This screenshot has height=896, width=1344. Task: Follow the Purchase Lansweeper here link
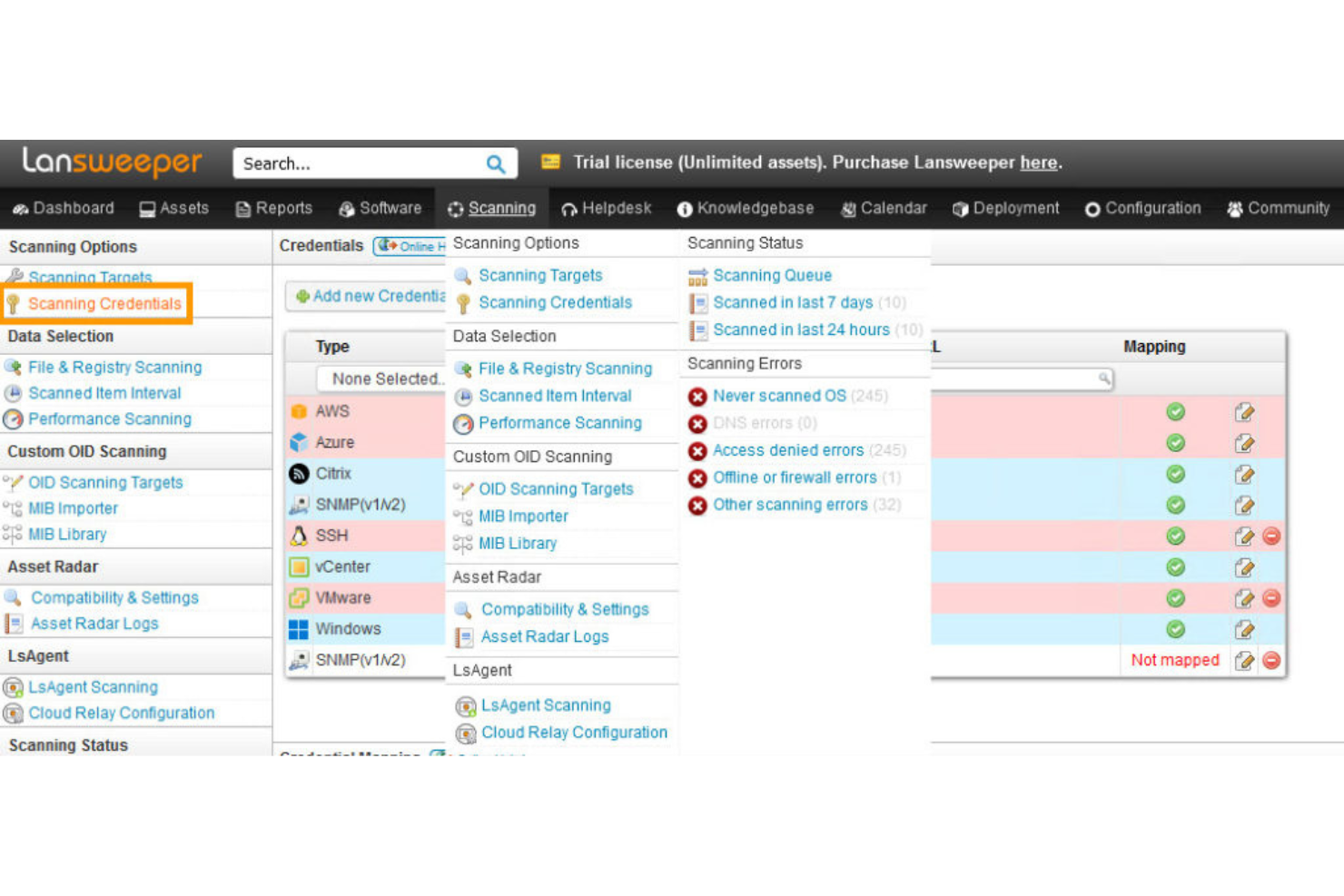[1038, 162]
